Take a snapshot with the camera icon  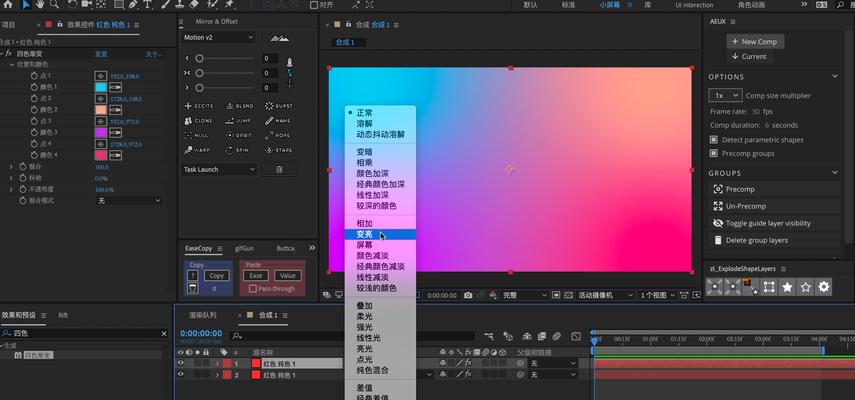(468, 295)
